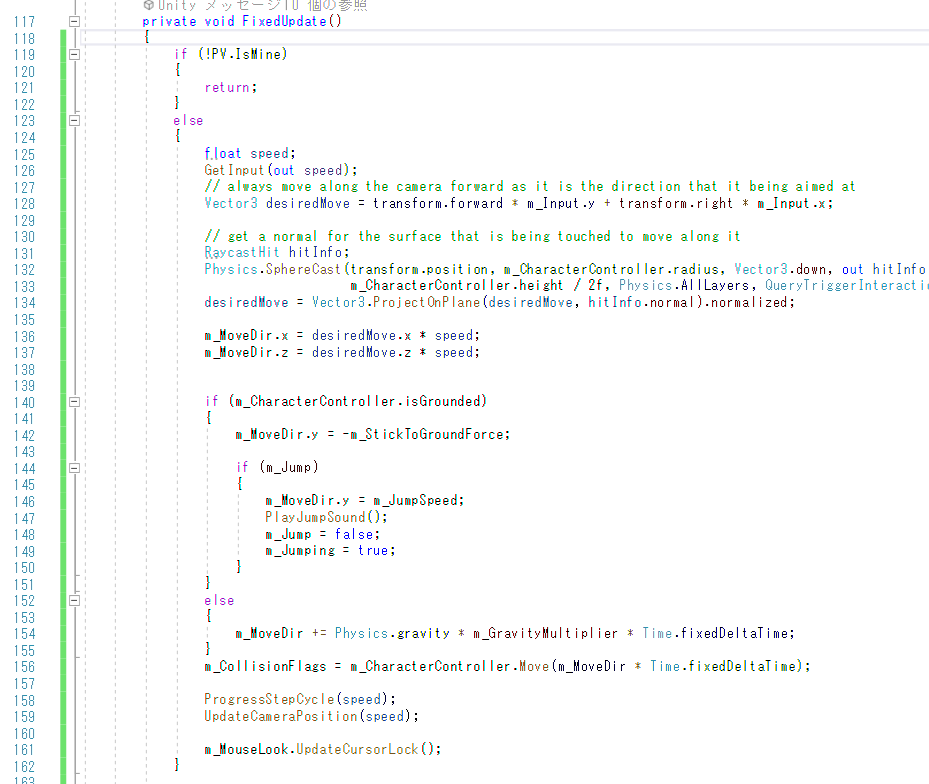Click line number 156 in the gutter

[x=22, y=666]
